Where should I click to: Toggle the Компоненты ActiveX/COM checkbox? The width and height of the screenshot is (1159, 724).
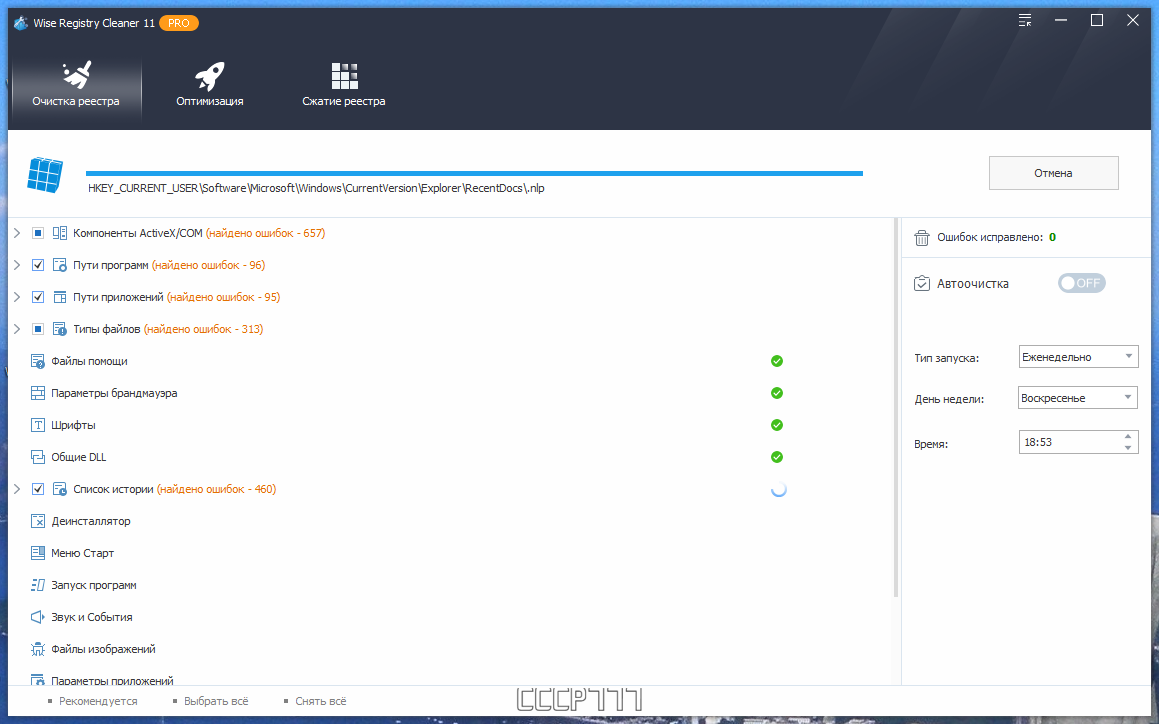38,233
